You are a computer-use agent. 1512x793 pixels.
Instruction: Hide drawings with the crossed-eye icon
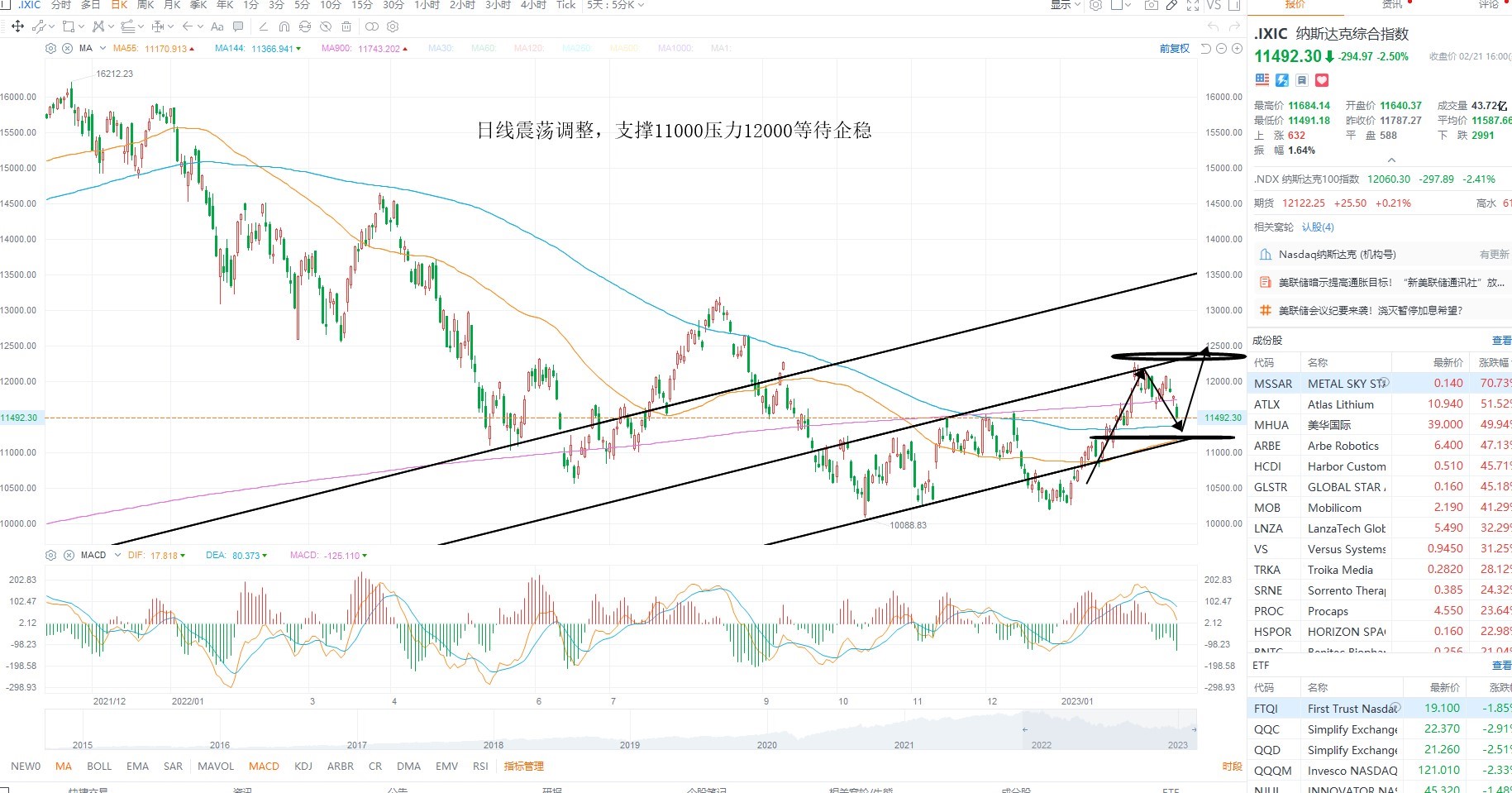coord(326,26)
